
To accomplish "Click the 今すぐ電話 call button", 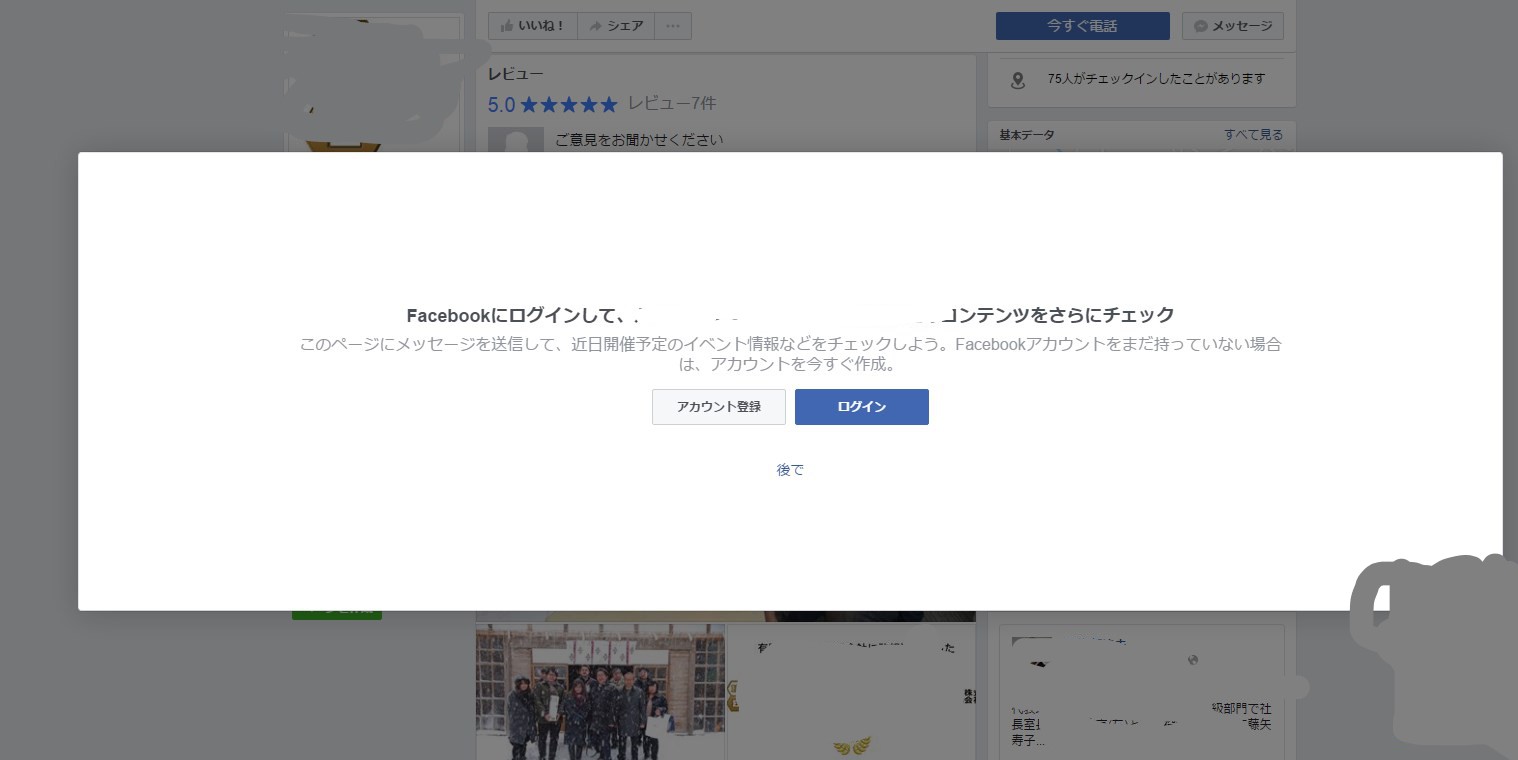I will coord(1082,26).
